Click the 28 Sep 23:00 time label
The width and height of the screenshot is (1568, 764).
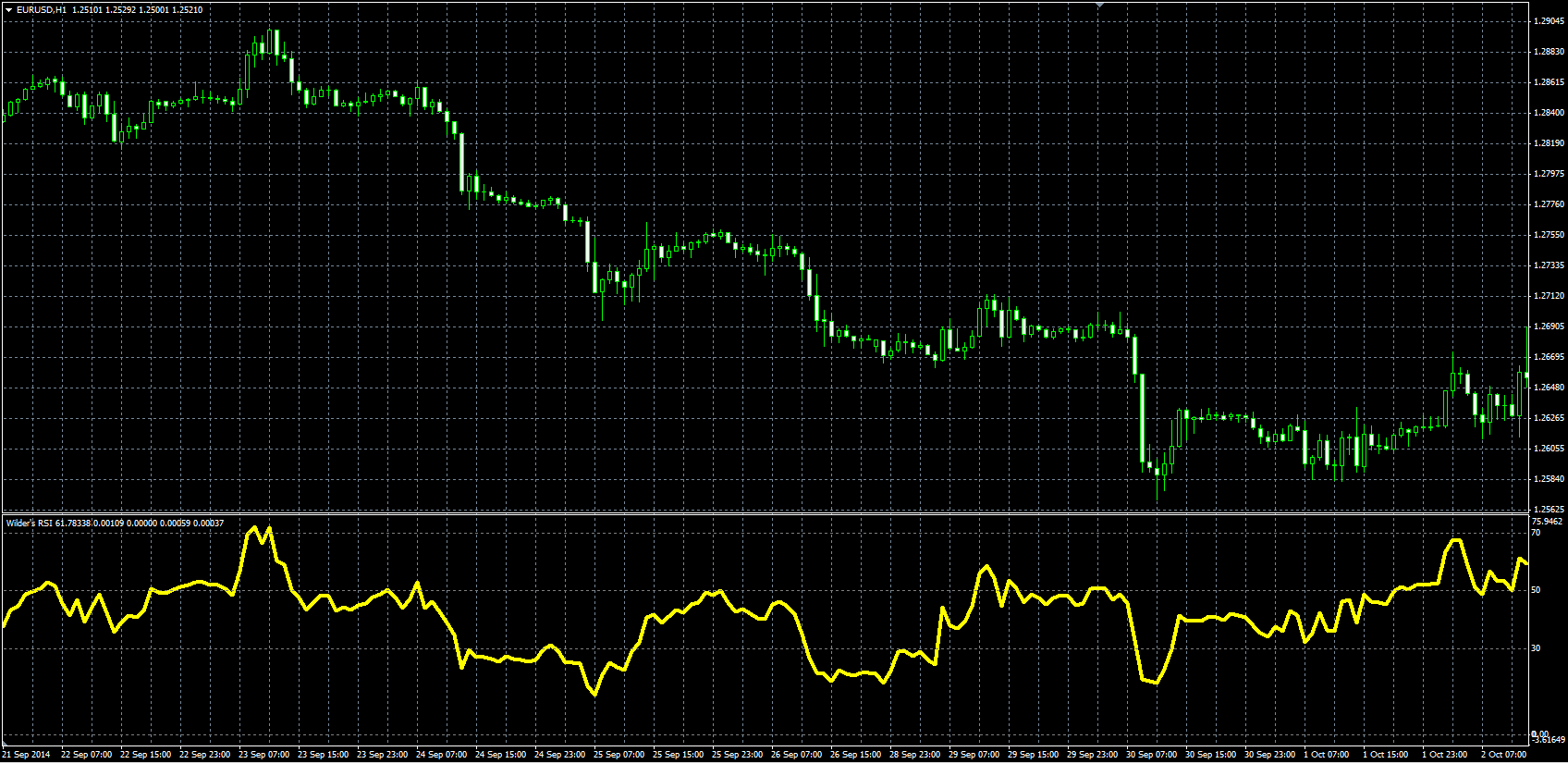pos(914,755)
